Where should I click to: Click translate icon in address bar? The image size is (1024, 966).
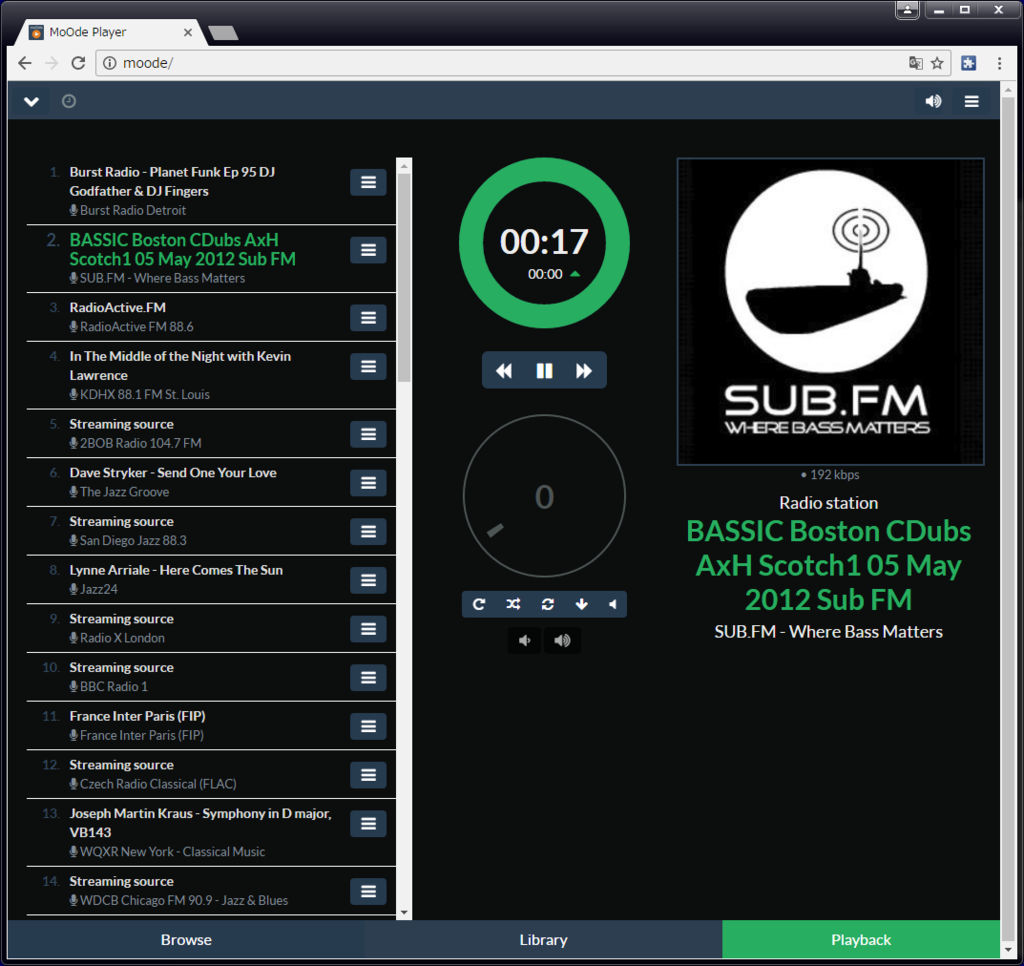(916, 63)
